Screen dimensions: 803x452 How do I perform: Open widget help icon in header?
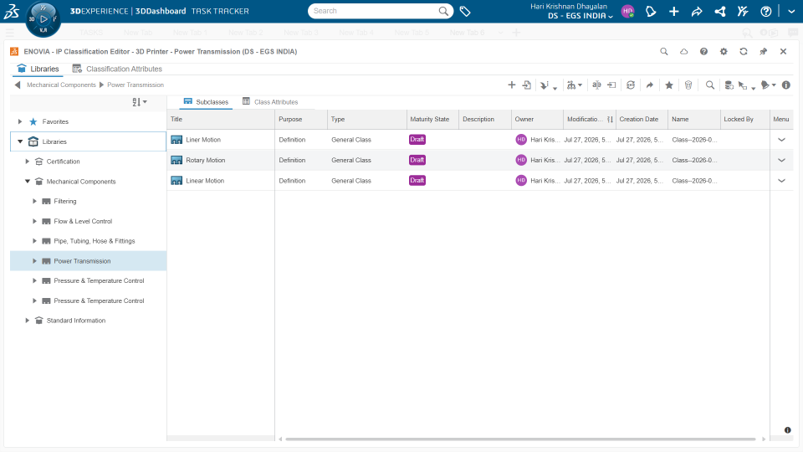point(704,51)
